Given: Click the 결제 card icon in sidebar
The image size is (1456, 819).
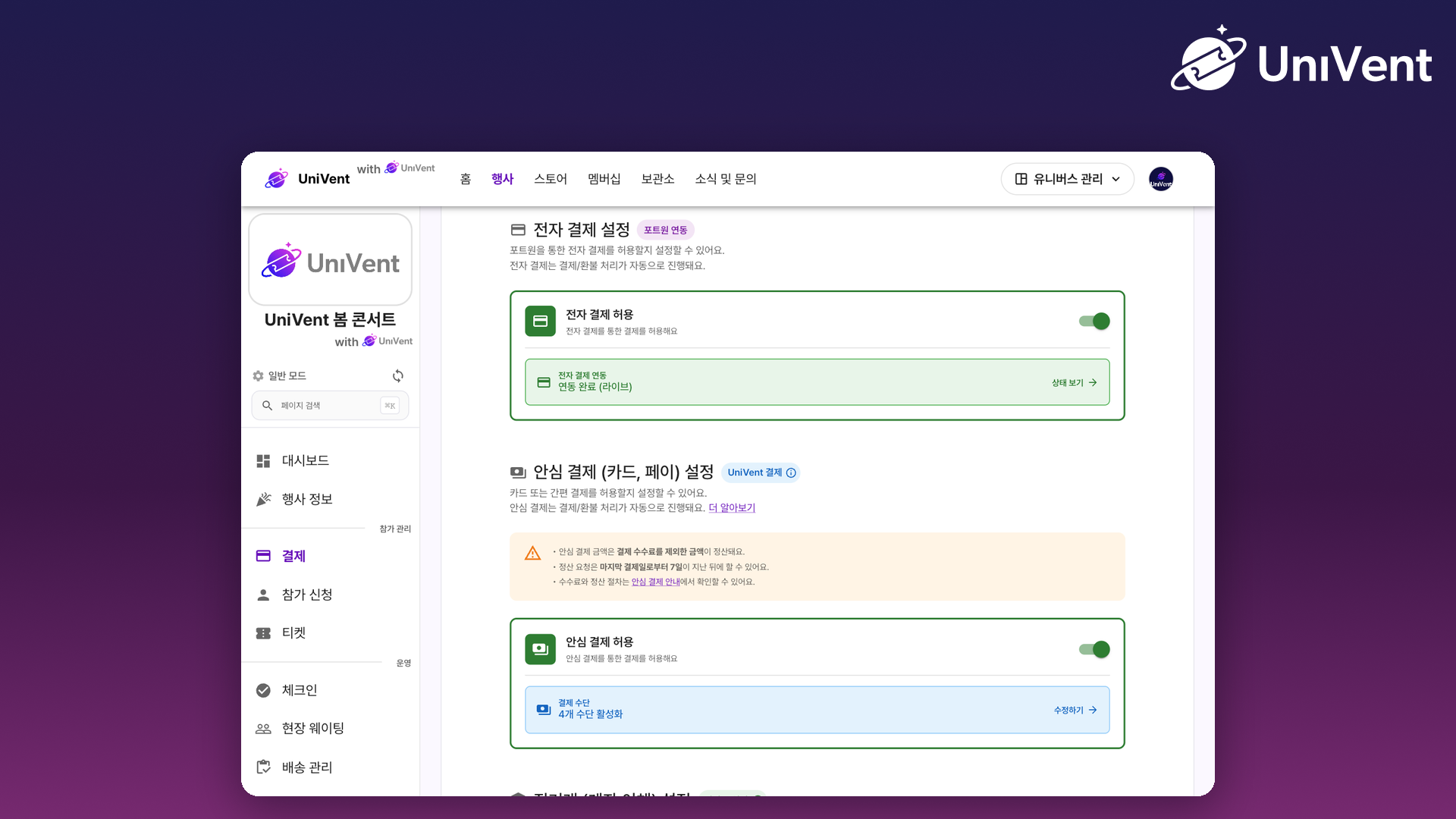Looking at the screenshot, I should [x=263, y=556].
